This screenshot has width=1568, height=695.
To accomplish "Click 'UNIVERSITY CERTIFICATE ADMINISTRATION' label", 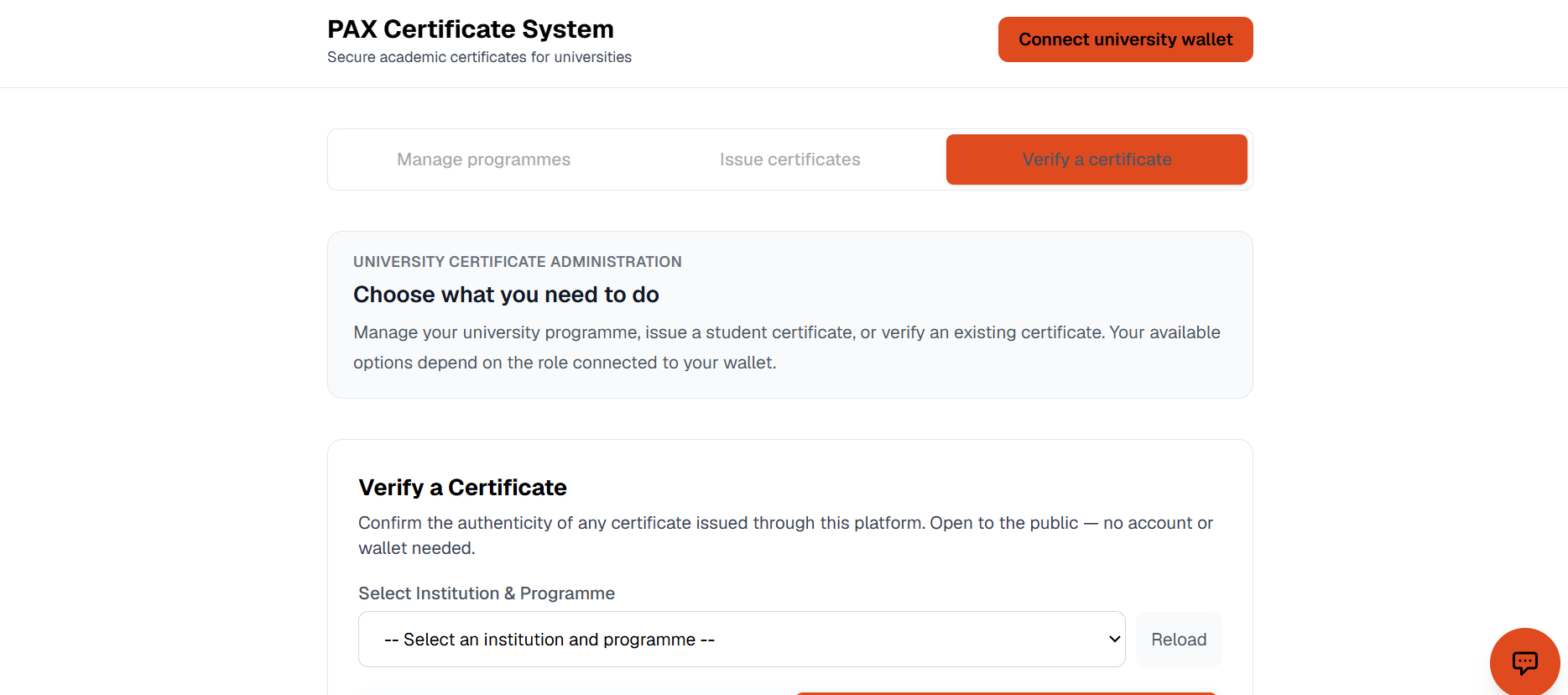I will (518, 262).
